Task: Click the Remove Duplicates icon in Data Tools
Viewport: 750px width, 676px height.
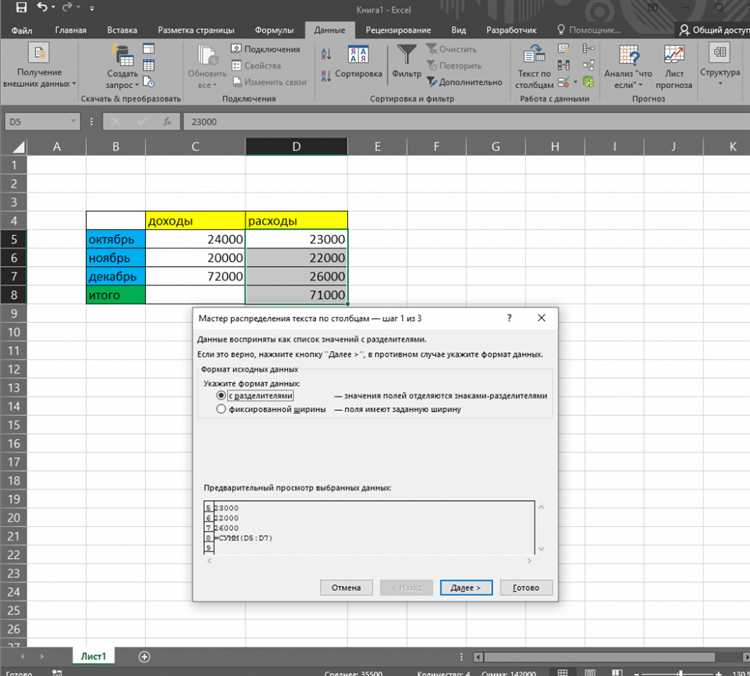Action: pos(563,65)
